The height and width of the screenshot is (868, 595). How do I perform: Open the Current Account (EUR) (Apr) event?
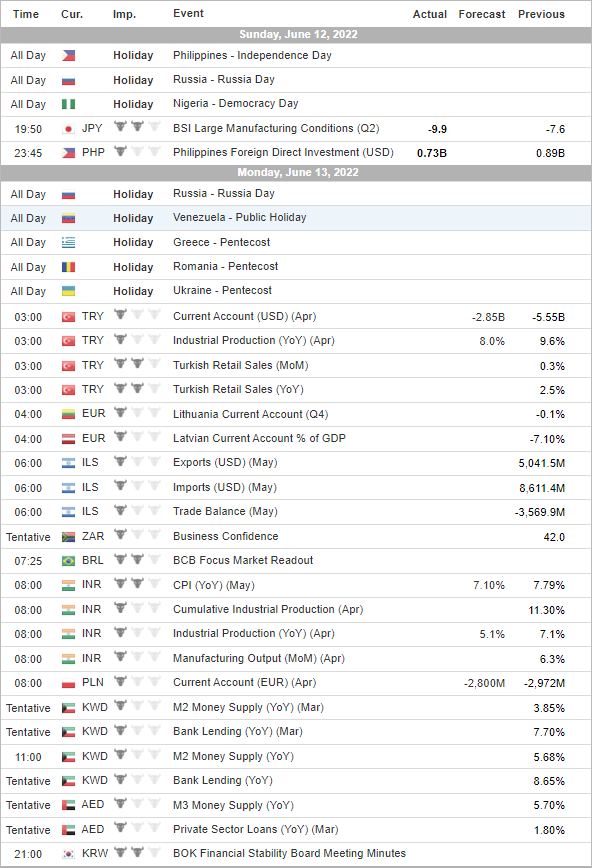click(245, 683)
